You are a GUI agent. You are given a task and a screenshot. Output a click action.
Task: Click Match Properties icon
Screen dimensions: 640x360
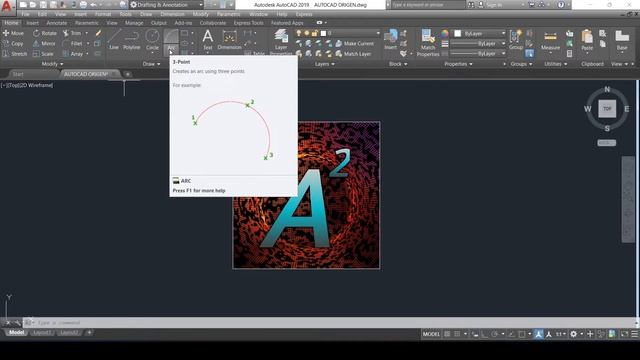(428, 42)
